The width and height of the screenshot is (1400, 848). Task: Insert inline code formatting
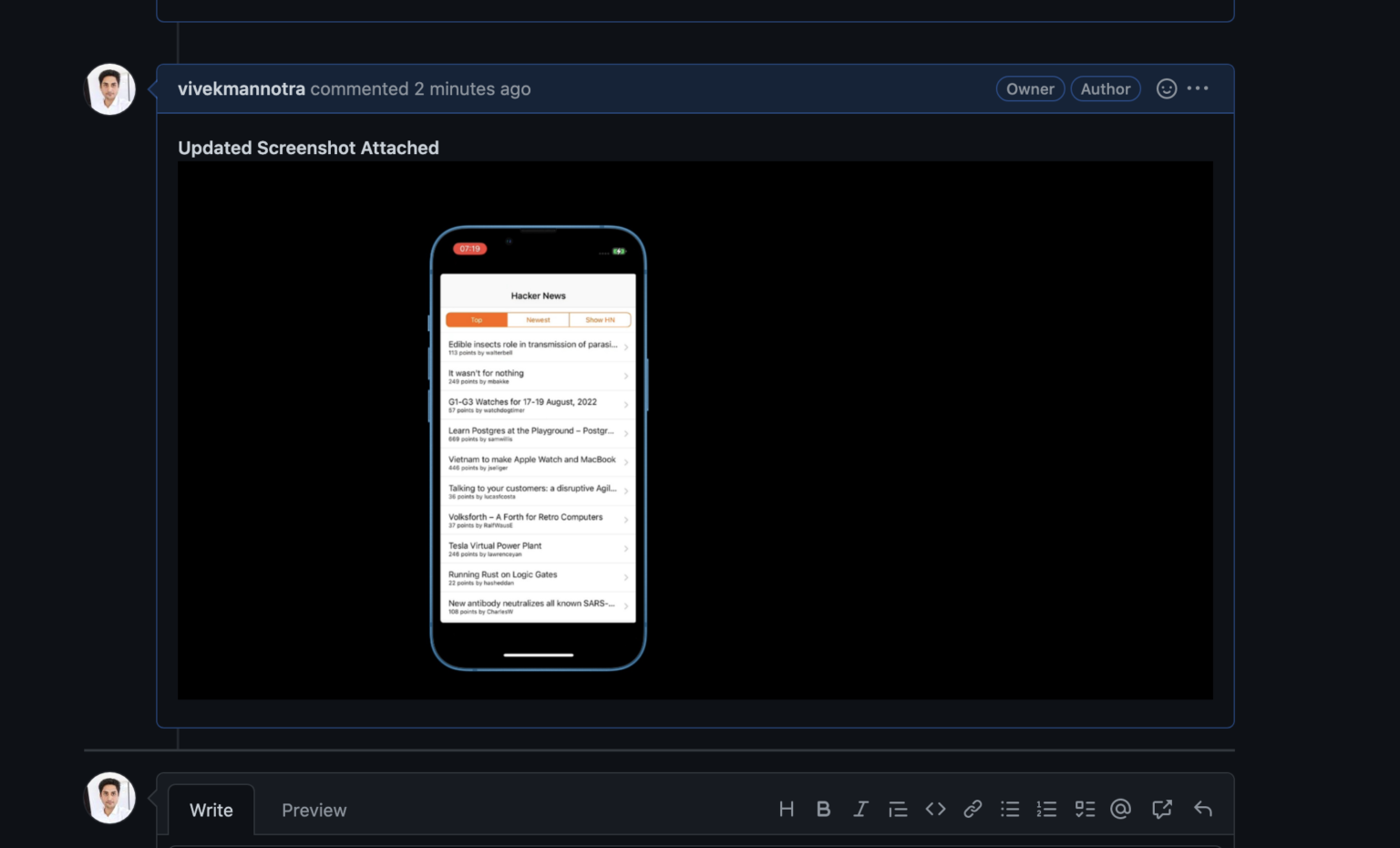click(935, 809)
